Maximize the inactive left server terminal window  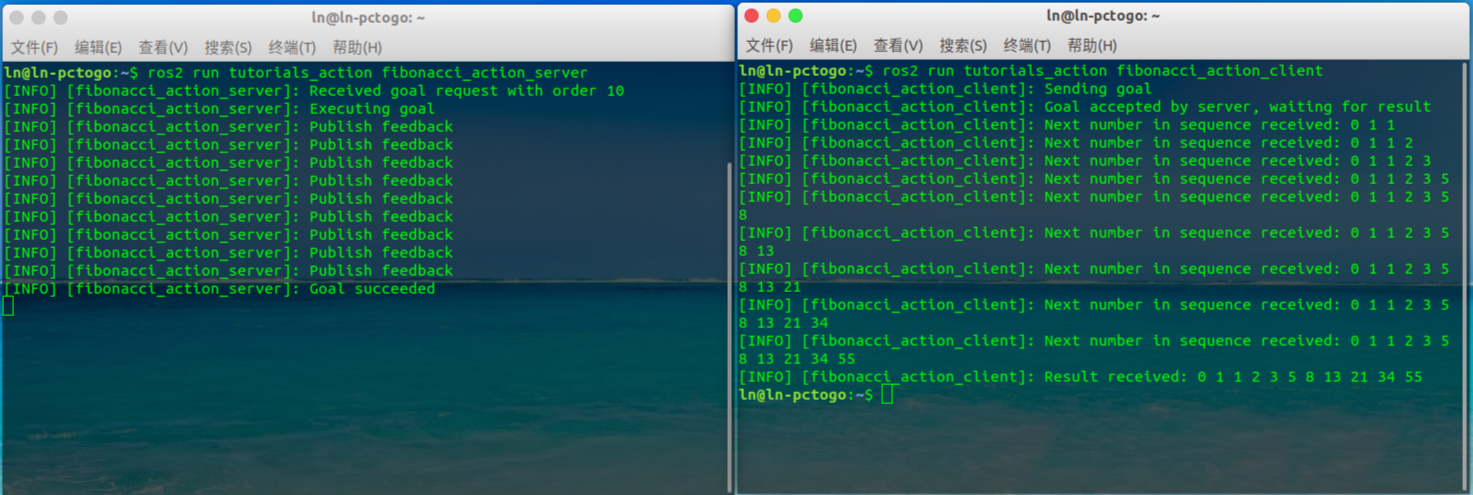point(60,18)
